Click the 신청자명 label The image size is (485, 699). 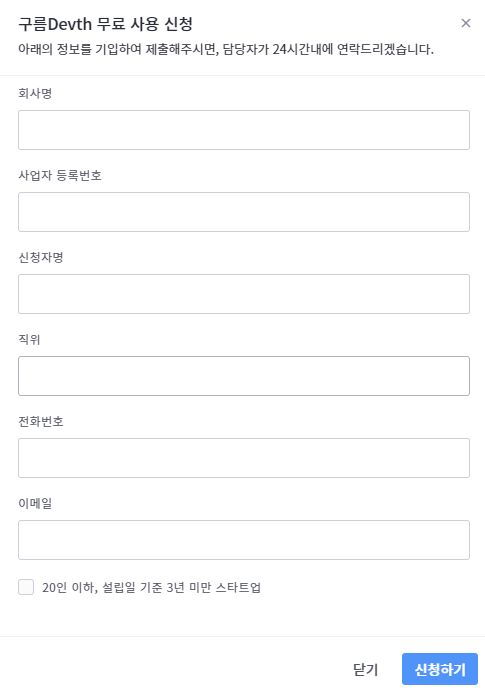click(x=41, y=257)
